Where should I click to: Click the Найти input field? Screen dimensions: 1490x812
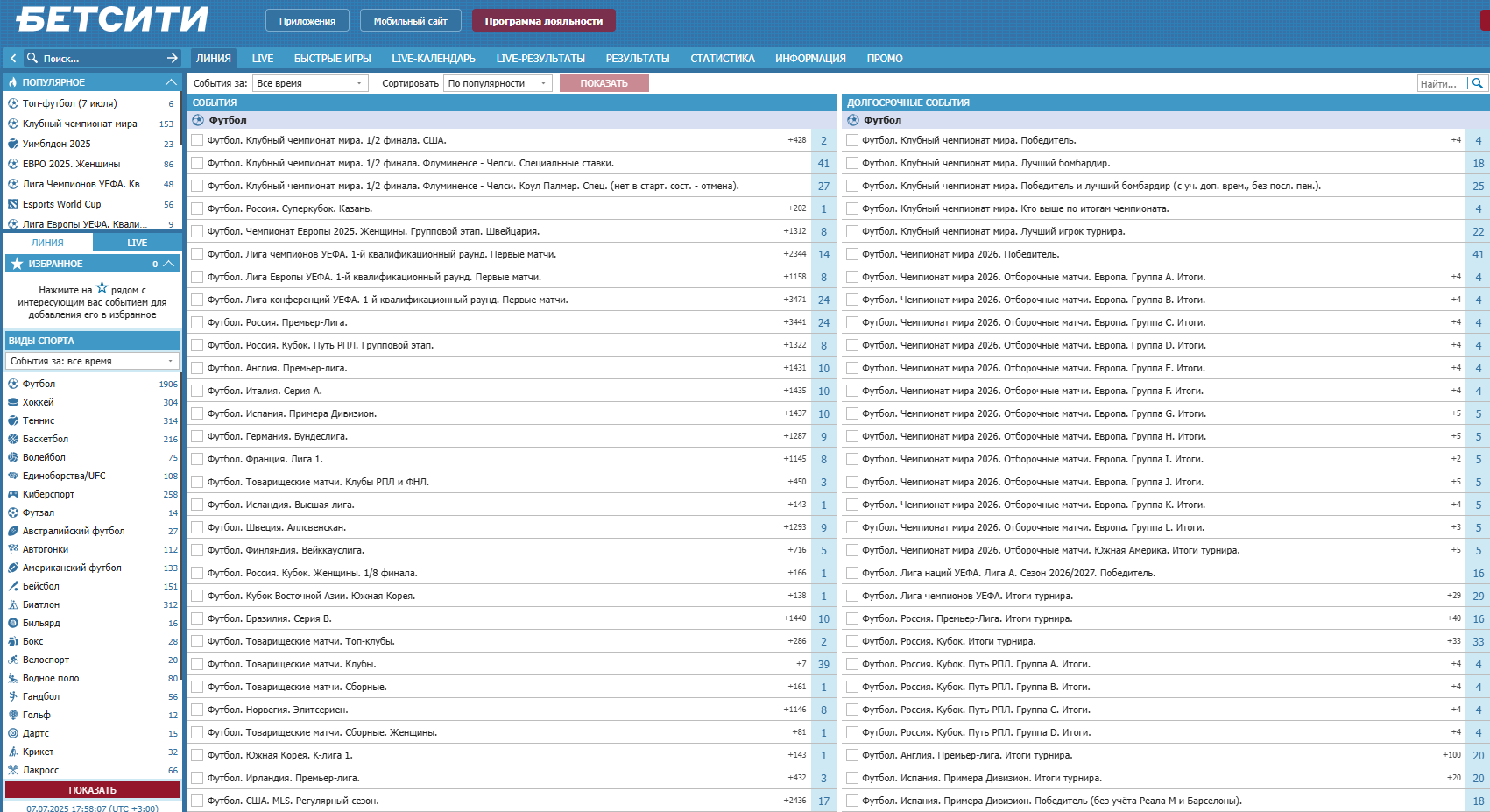1442,83
